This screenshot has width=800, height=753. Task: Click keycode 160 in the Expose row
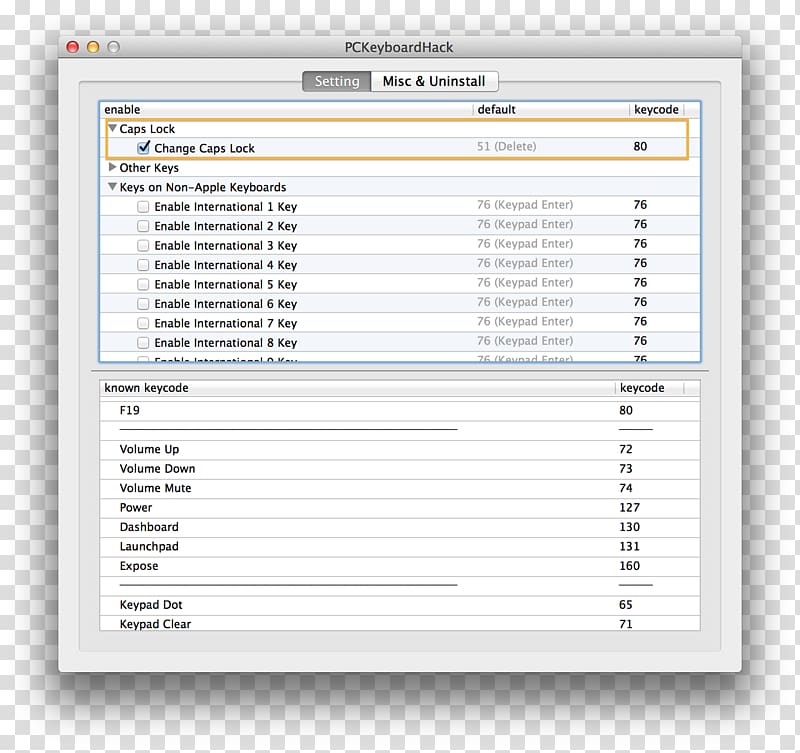click(x=629, y=566)
